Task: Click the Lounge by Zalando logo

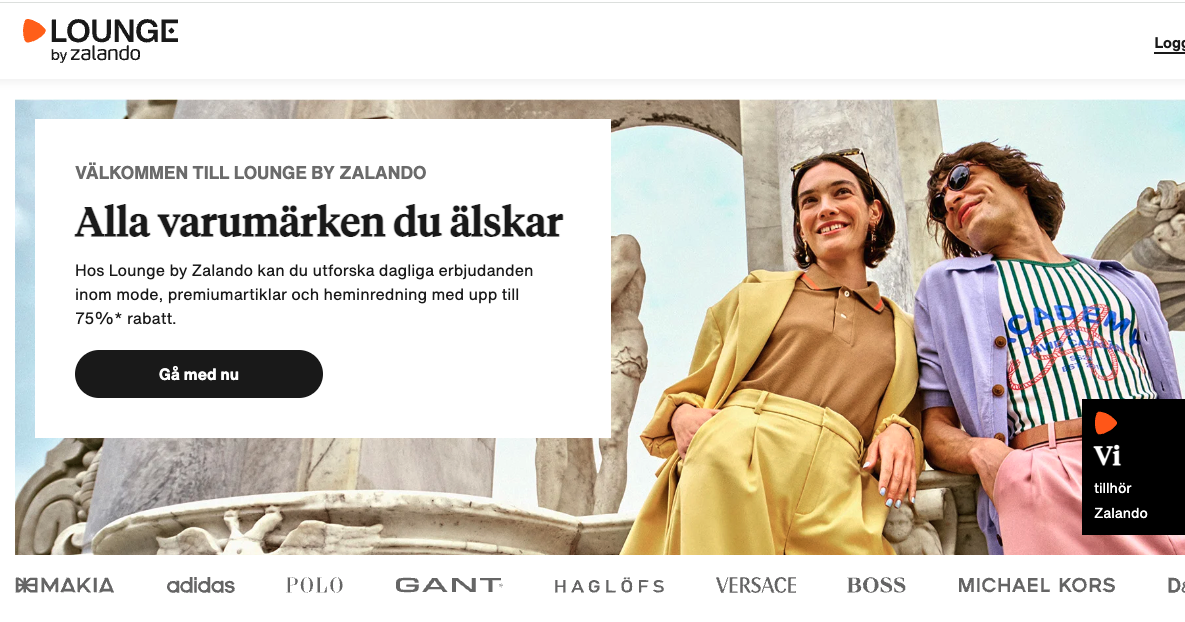Action: tap(101, 41)
